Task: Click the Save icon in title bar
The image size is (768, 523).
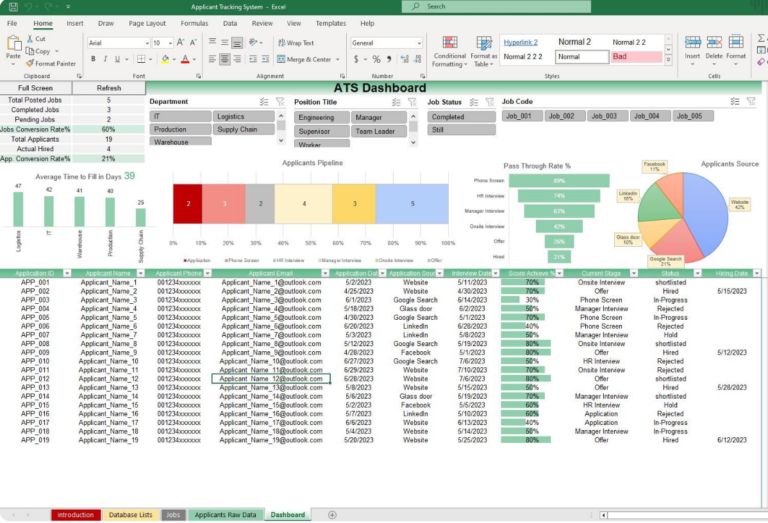Action: (x=13, y=7)
